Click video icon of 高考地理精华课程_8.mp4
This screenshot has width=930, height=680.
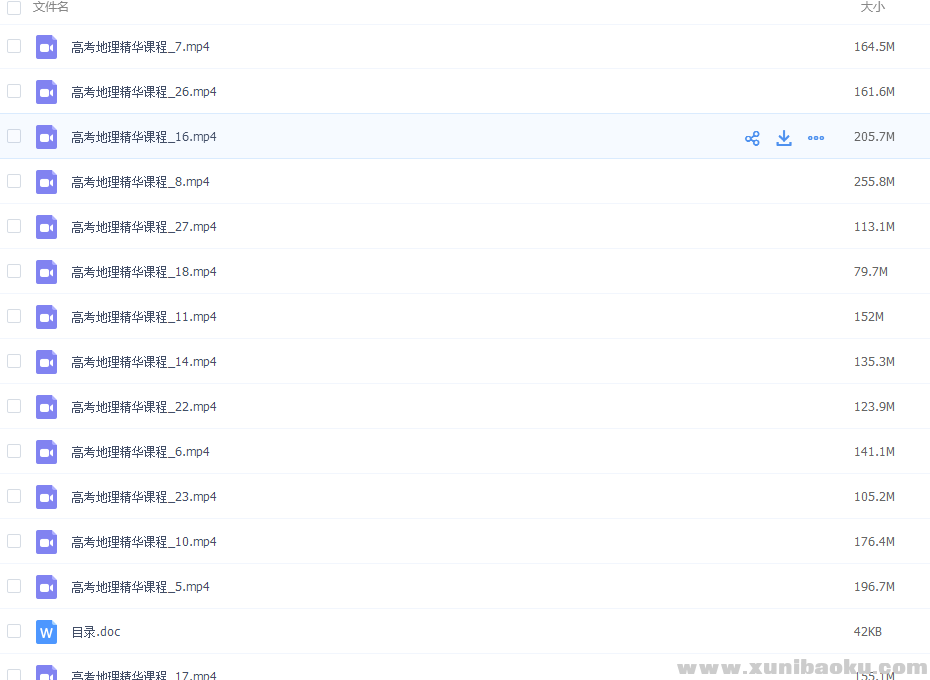click(x=47, y=182)
